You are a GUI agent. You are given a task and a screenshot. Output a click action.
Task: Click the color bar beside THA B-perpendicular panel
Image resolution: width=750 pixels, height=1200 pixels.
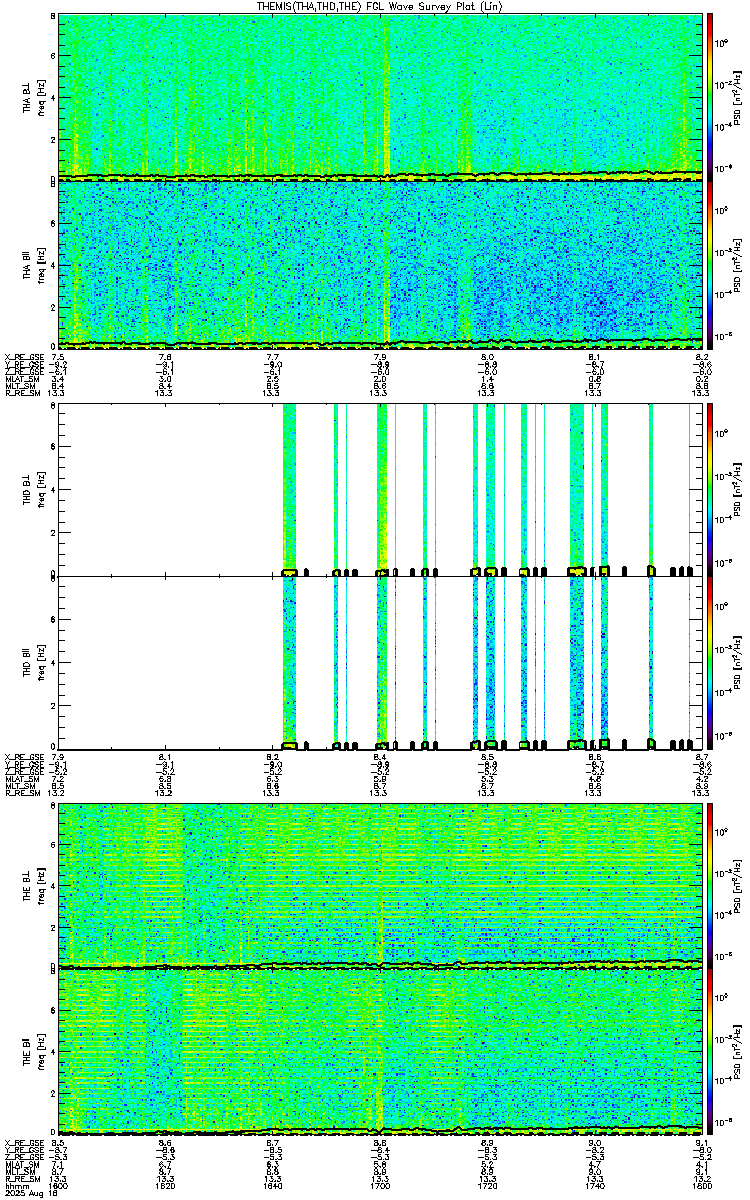[x=710, y=97]
